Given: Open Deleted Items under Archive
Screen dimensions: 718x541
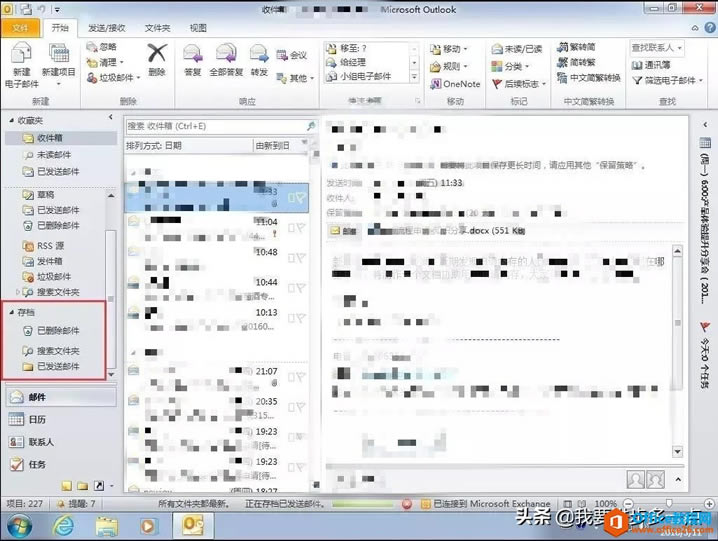Looking at the screenshot, I should (x=51, y=331).
